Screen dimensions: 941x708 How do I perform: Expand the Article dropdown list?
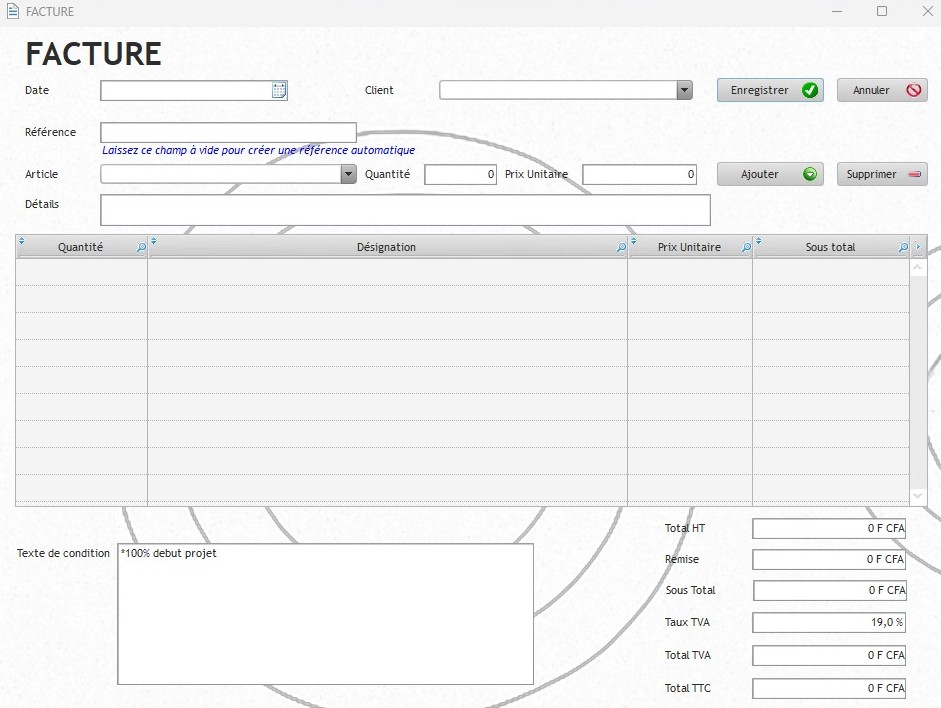[x=348, y=175]
